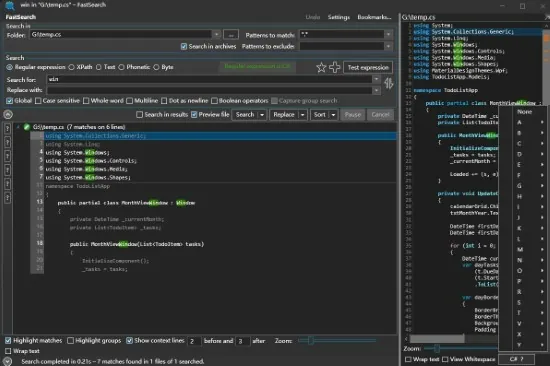
Task: Enable Multiline option
Action: tap(129, 101)
